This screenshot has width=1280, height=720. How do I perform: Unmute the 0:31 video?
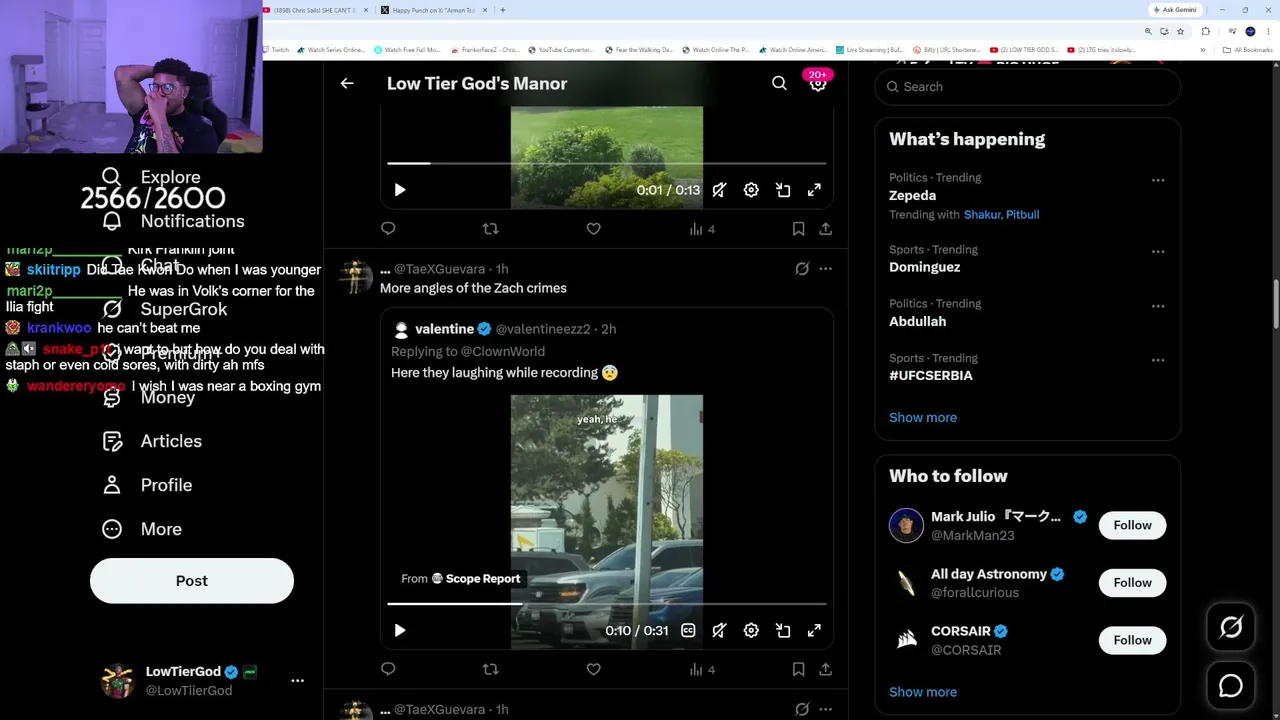pyautogui.click(x=719, y=631)
